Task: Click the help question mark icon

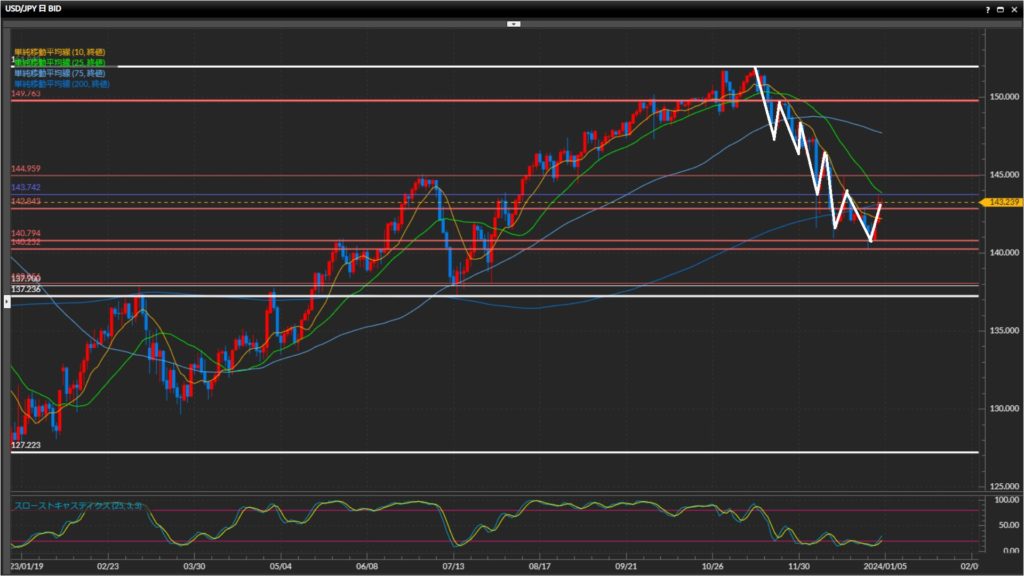Action: [987, 8]
